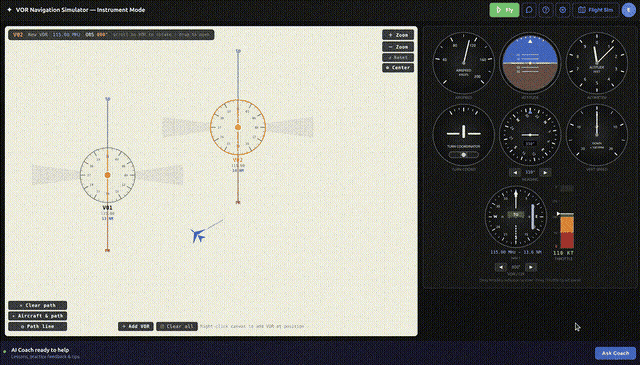Screen dimensions: 640x365
Task: Click the VOR CDI instrument gauge
Action: (516, 217)
